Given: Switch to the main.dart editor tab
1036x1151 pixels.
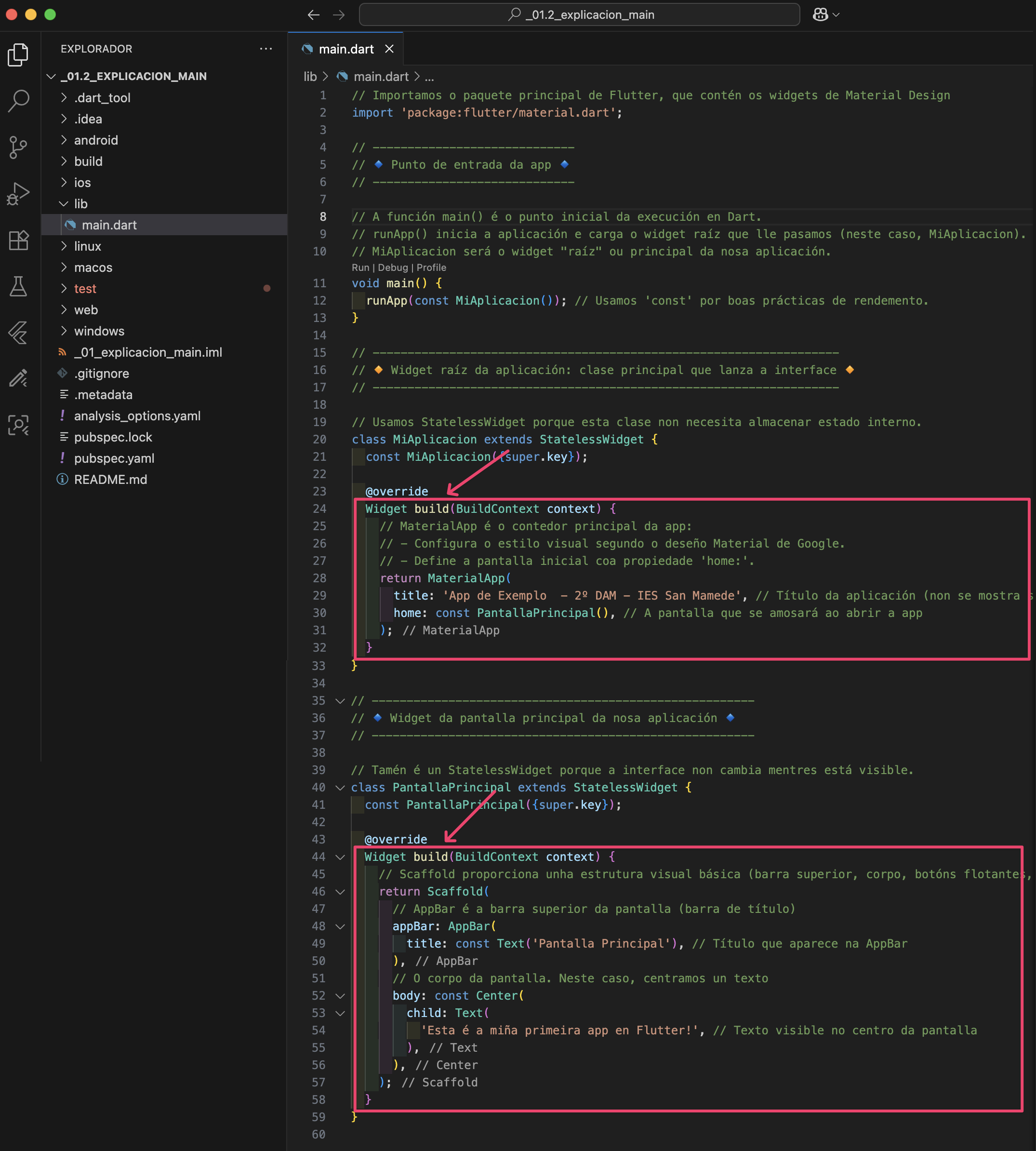Looking at the screenshot, I should pos(345,50).
